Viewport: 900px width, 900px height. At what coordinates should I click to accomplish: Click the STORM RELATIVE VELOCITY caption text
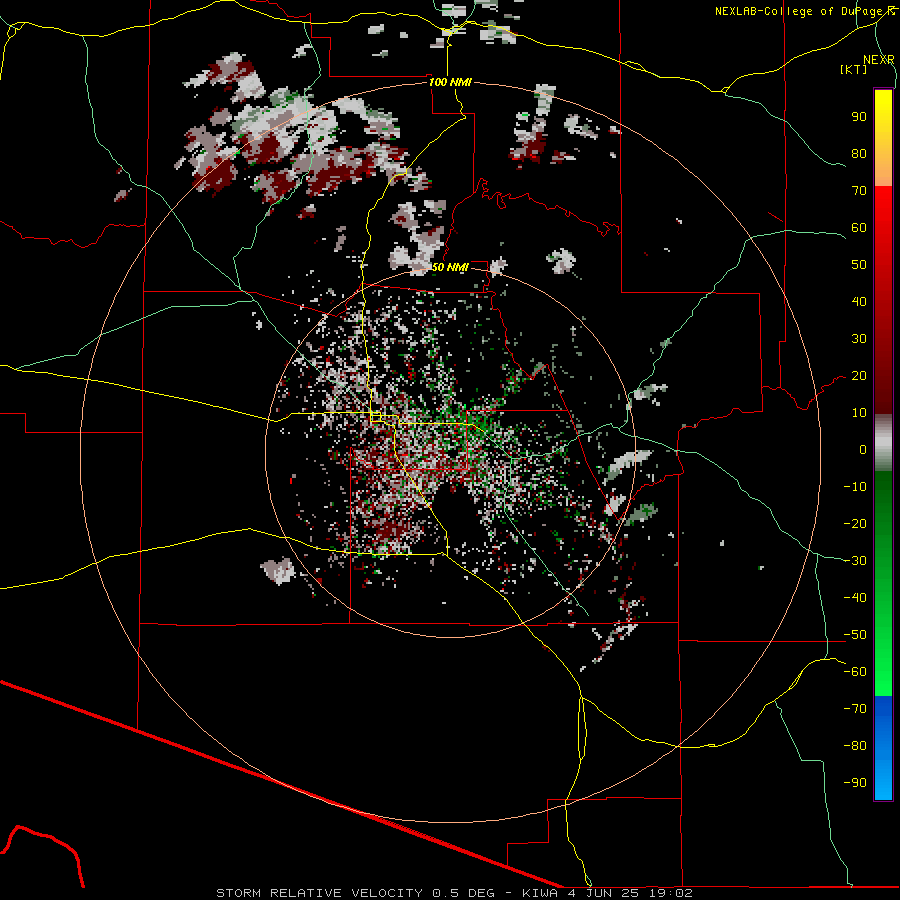pos(319,893)
